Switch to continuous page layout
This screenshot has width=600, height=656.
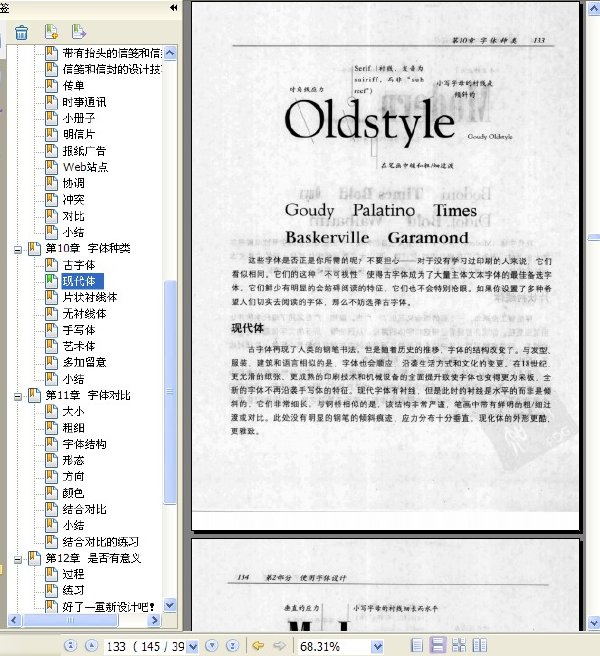click(438, 645)
